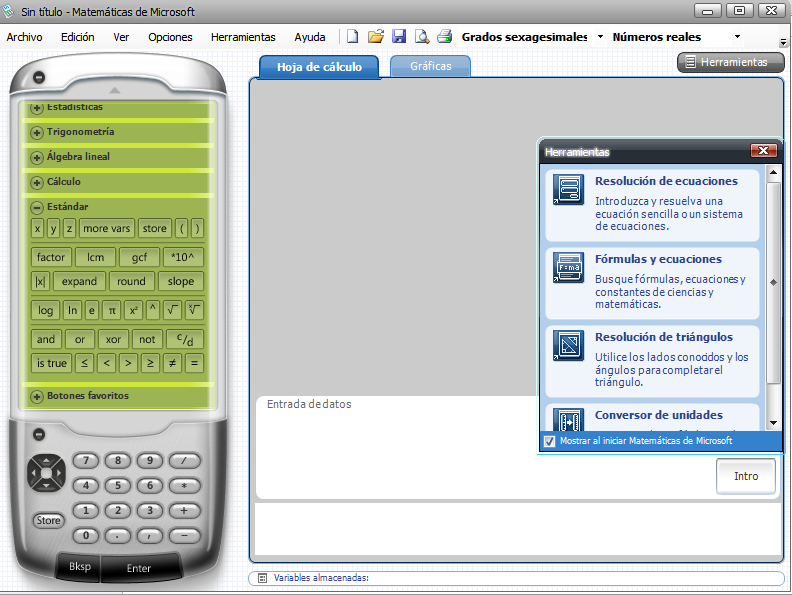Click the multiply * keypad key
The height and width of the screenshot is (595, 792).
coord(184,485)
